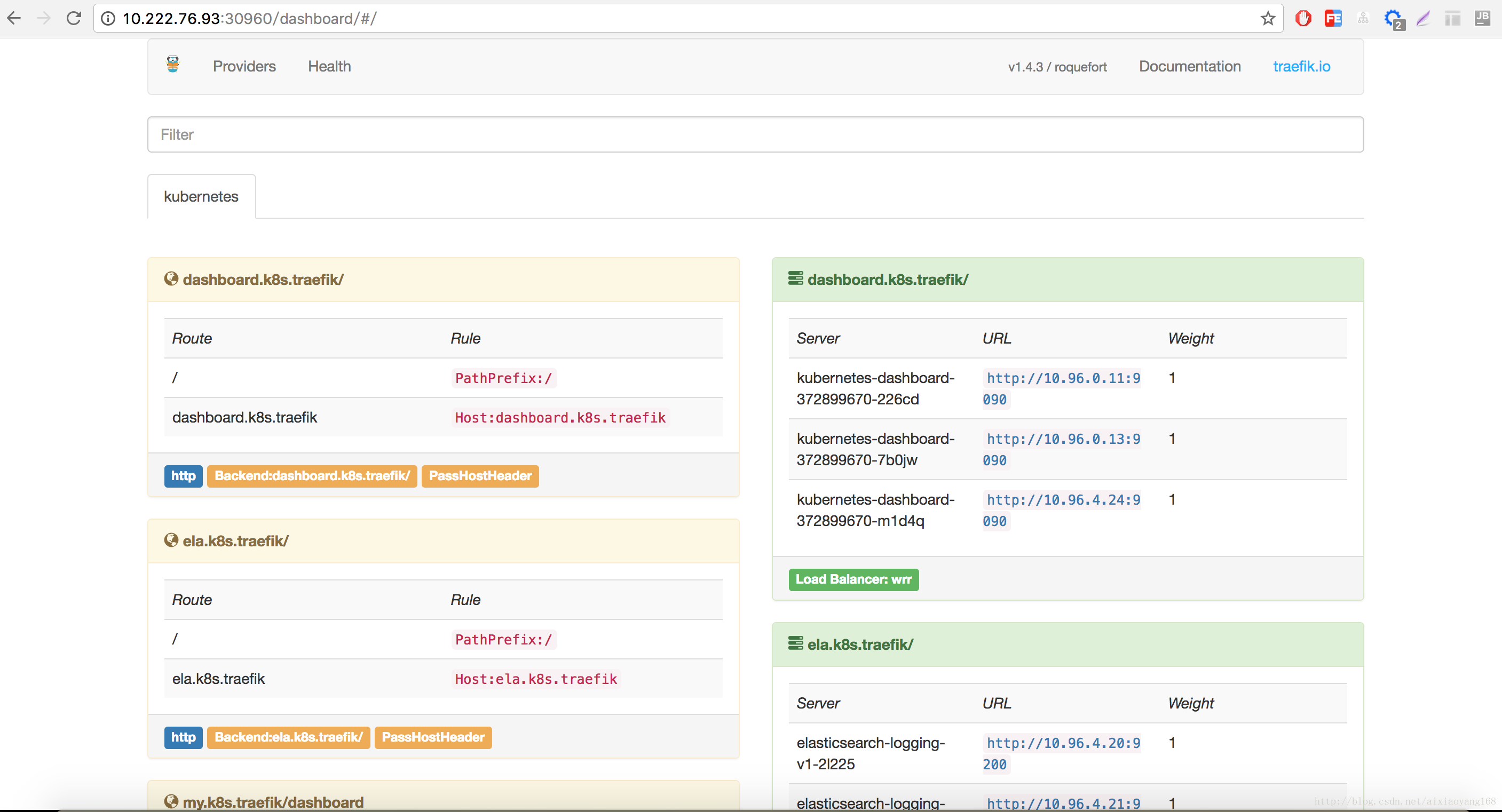Click server kubernetes-dashboard-372899670-m1d4q
The height and width of the screenshot is (812, 1502).
875,510
